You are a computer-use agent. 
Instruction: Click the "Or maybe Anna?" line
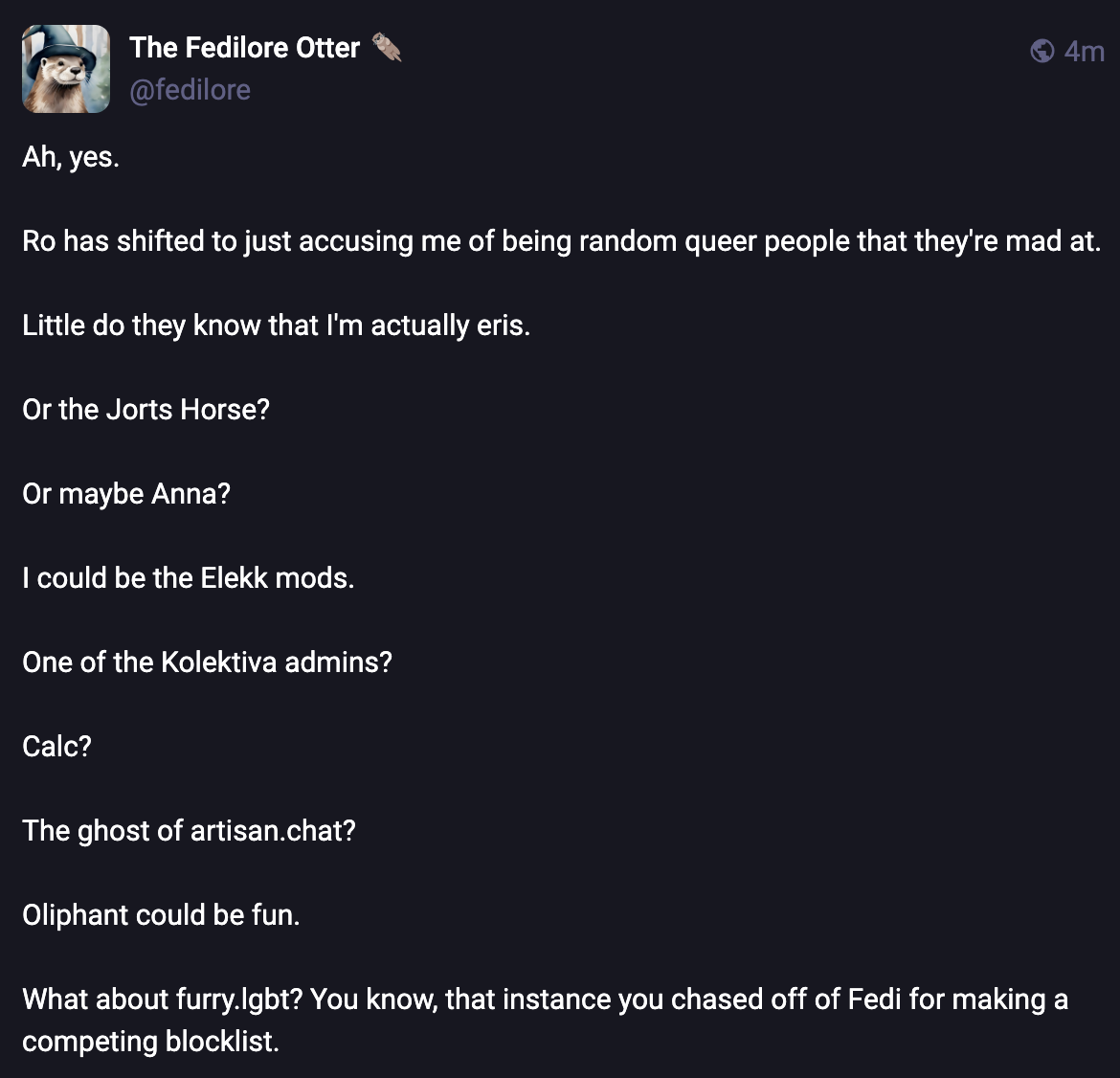[x=126, y=494]
